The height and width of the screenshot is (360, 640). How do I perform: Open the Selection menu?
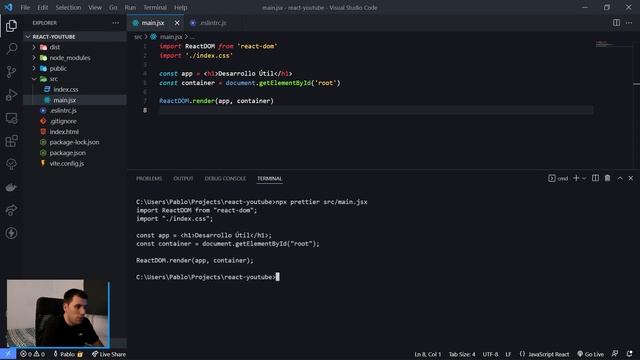click(68, 7)
